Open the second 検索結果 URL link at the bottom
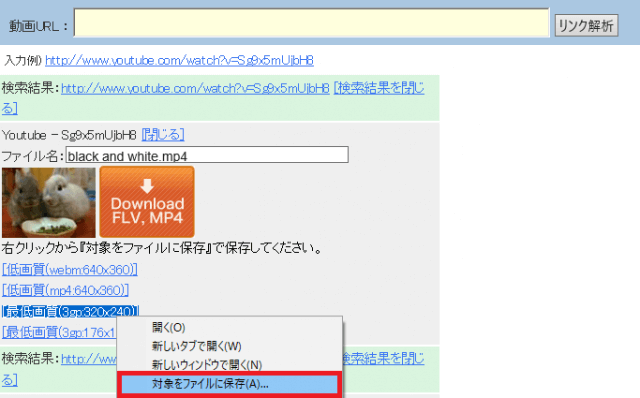Screen dimensions: 640x398 [x=89, y=358]
